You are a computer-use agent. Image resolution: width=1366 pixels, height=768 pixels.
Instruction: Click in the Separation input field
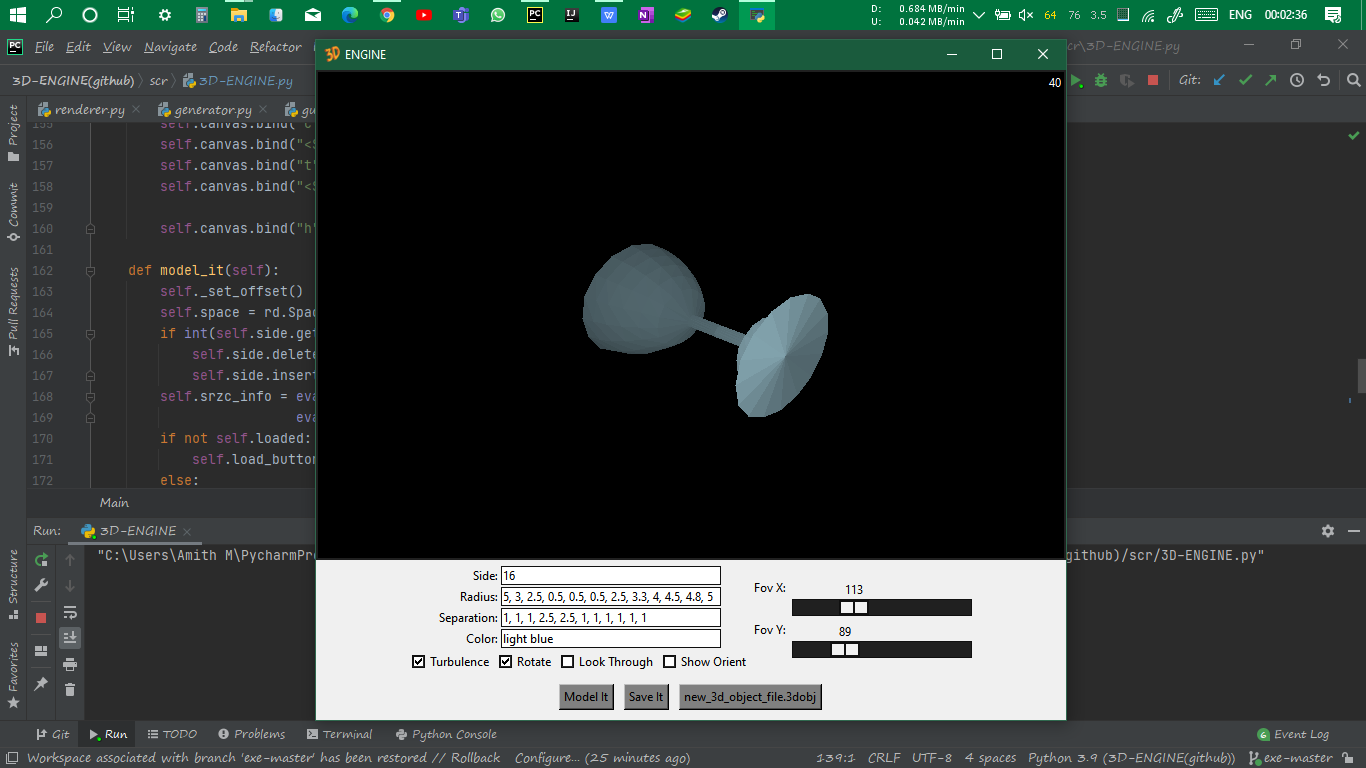point(611,618)
